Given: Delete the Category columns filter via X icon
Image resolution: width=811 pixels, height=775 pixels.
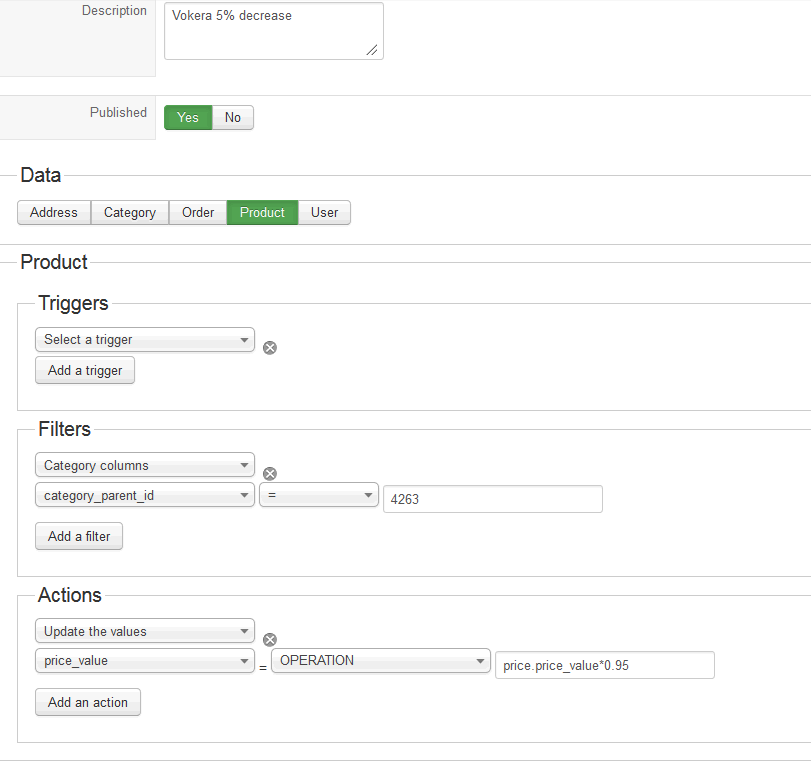Looking at the screenshot, I should [270, 474].
